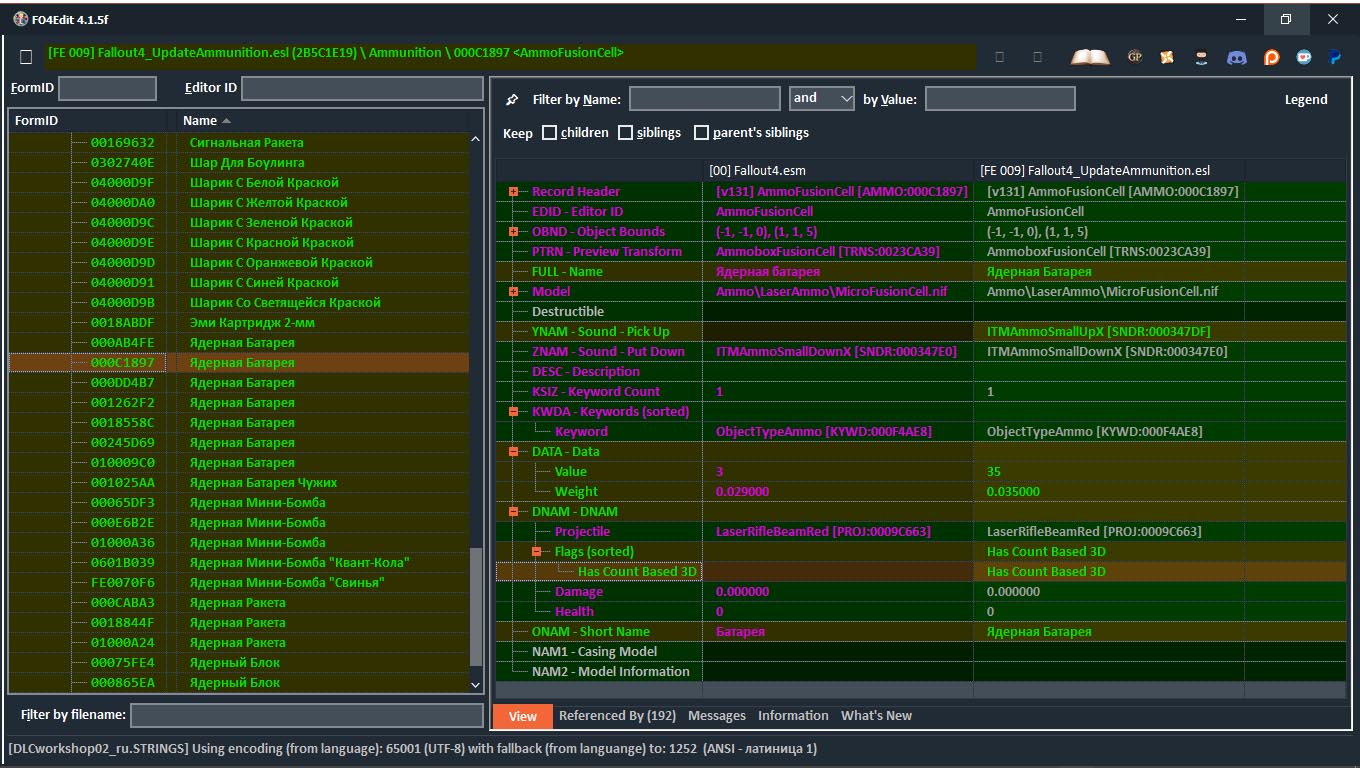
Task: Collapse the DATA - Data node
Action: (x=513, y=451)
